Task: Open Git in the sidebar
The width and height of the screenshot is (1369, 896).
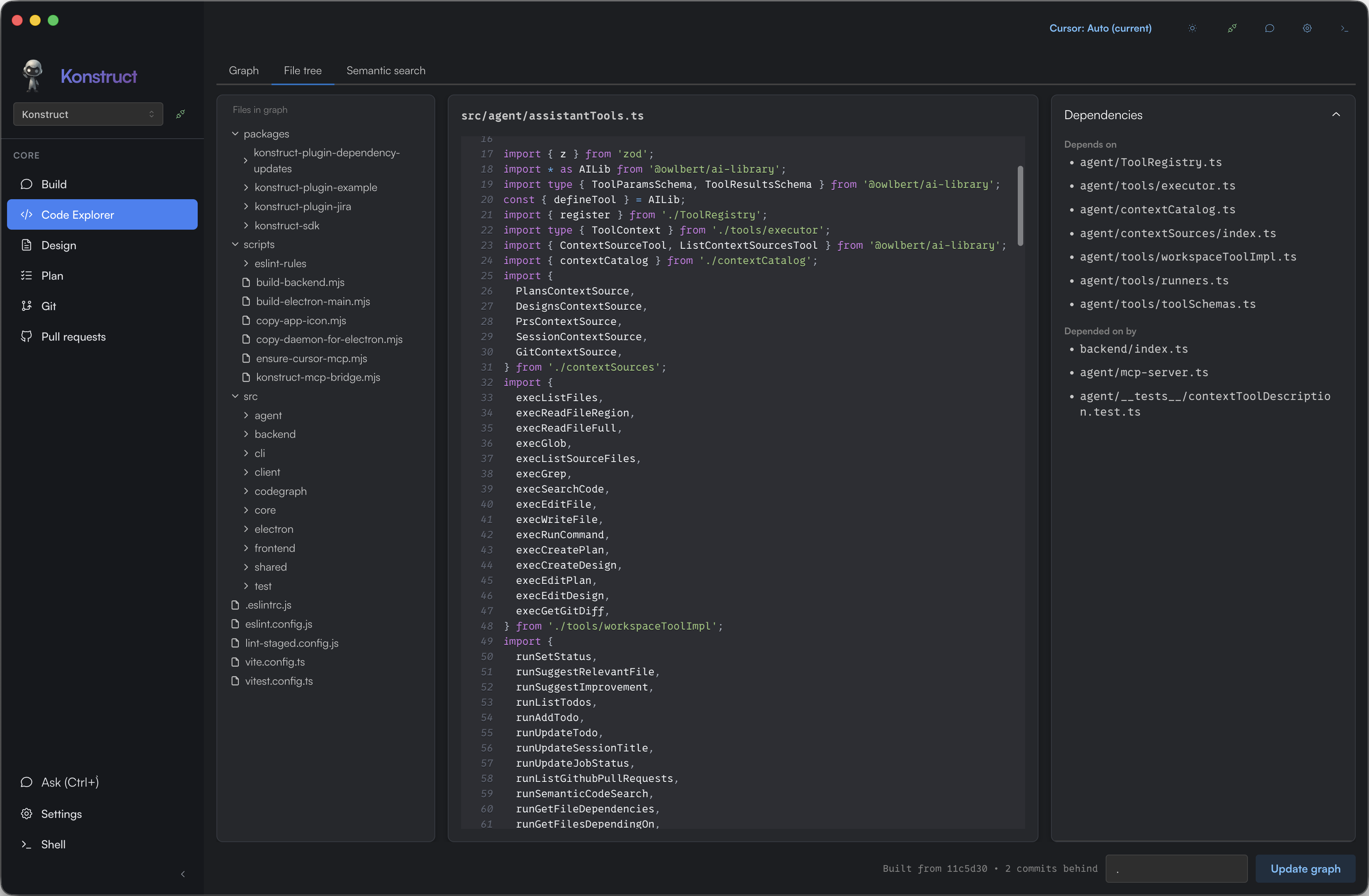Action: pyautogui.click(x=48, y=306)
